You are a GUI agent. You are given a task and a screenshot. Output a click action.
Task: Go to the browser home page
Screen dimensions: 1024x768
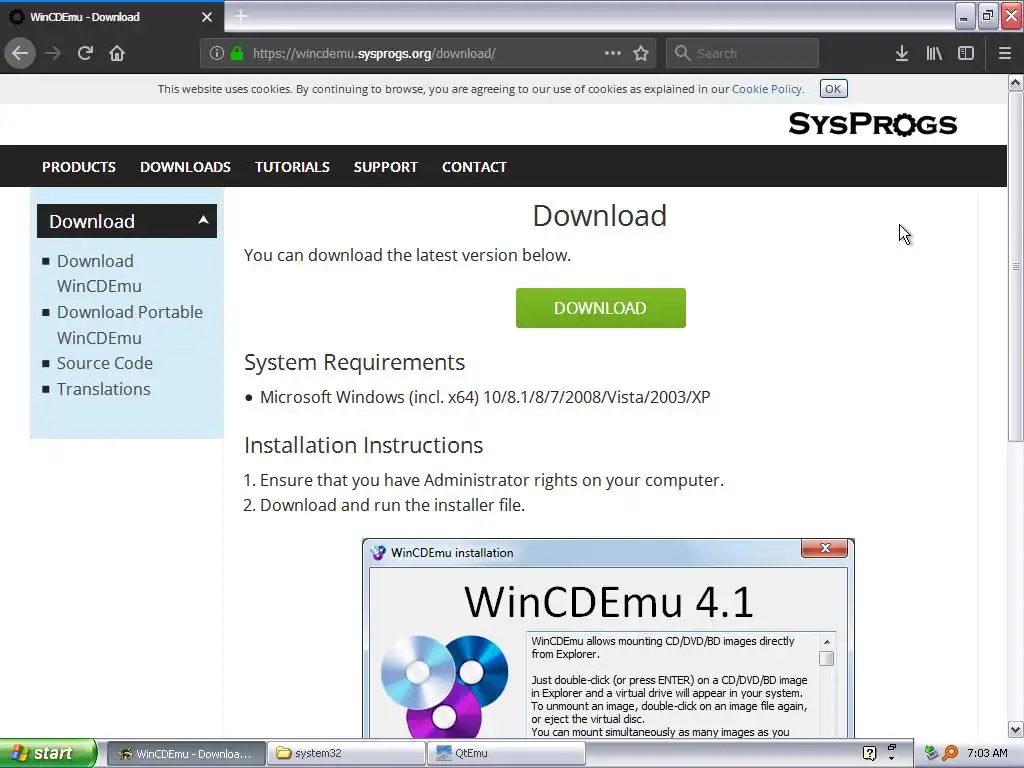117,53
